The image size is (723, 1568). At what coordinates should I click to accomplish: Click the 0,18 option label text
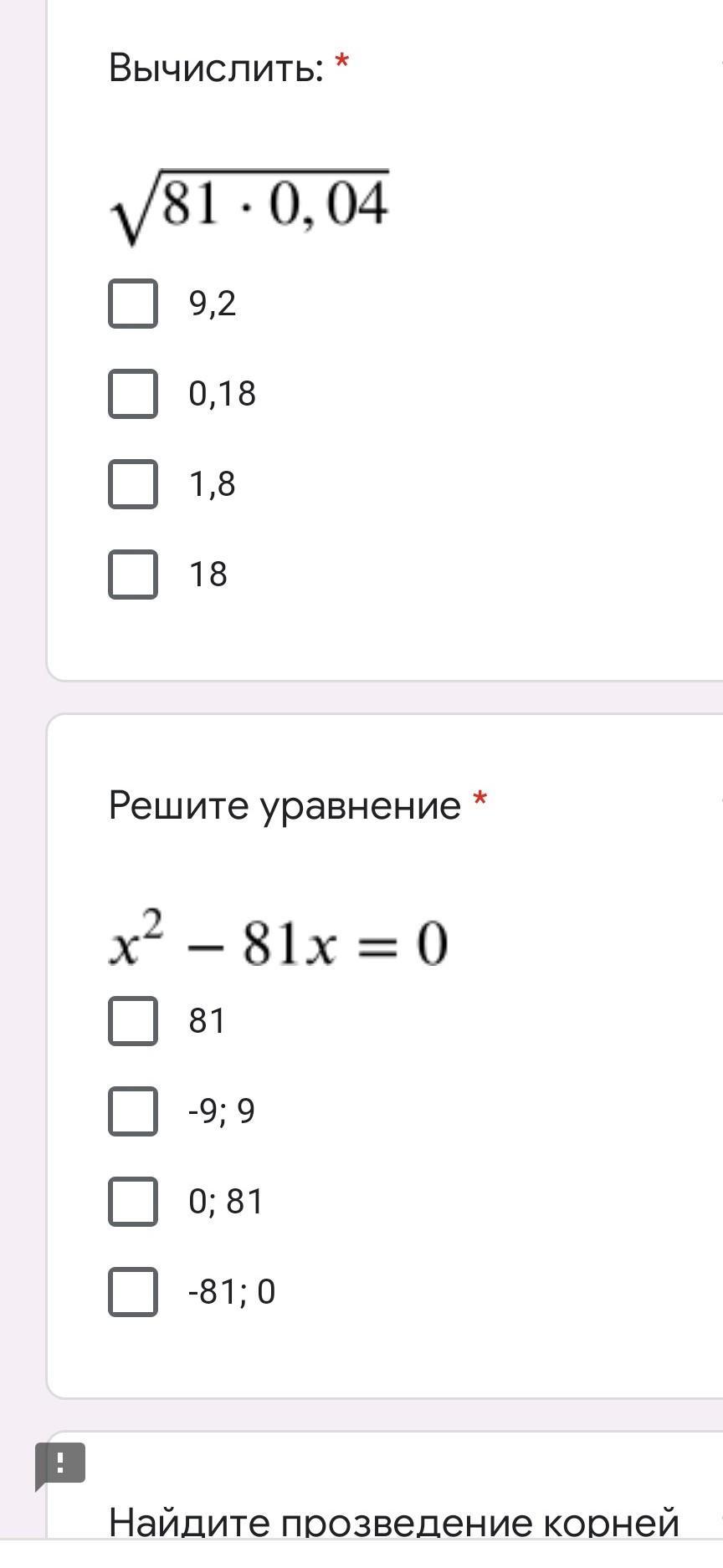pos(222,394)
